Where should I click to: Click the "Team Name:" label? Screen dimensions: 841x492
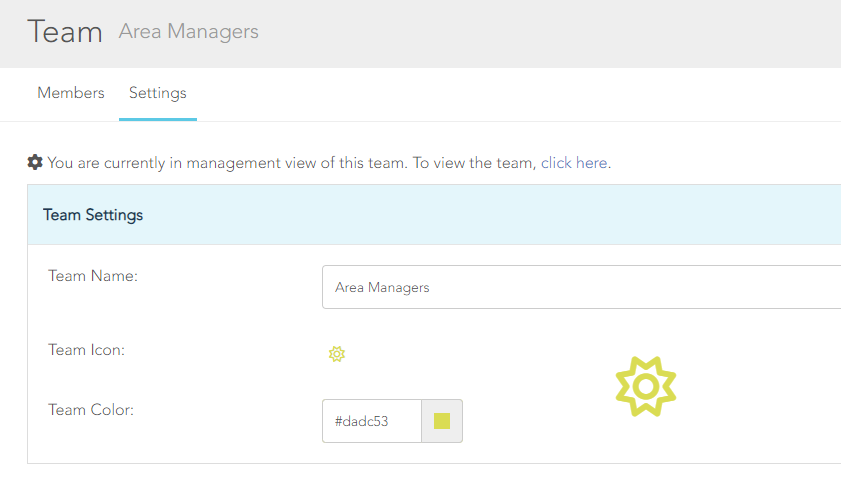93,276
